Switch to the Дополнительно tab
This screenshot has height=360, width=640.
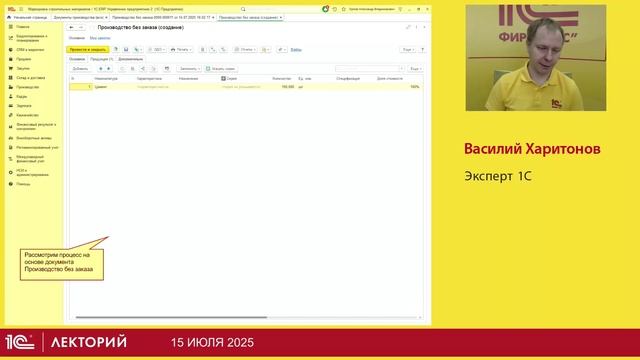tap(131, 59)
